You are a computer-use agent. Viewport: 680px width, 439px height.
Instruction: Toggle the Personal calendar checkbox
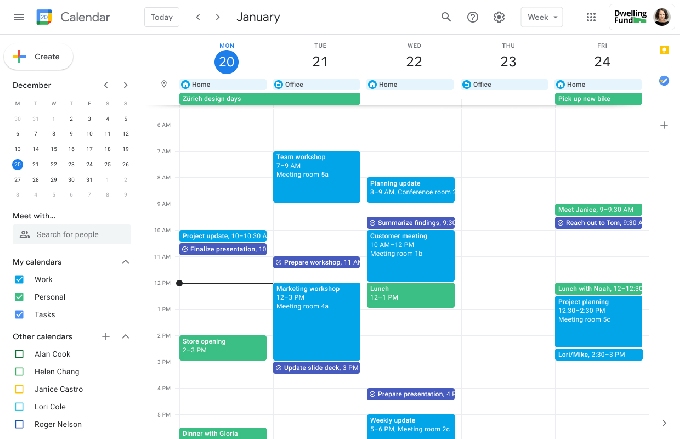(x=19, y=297)
